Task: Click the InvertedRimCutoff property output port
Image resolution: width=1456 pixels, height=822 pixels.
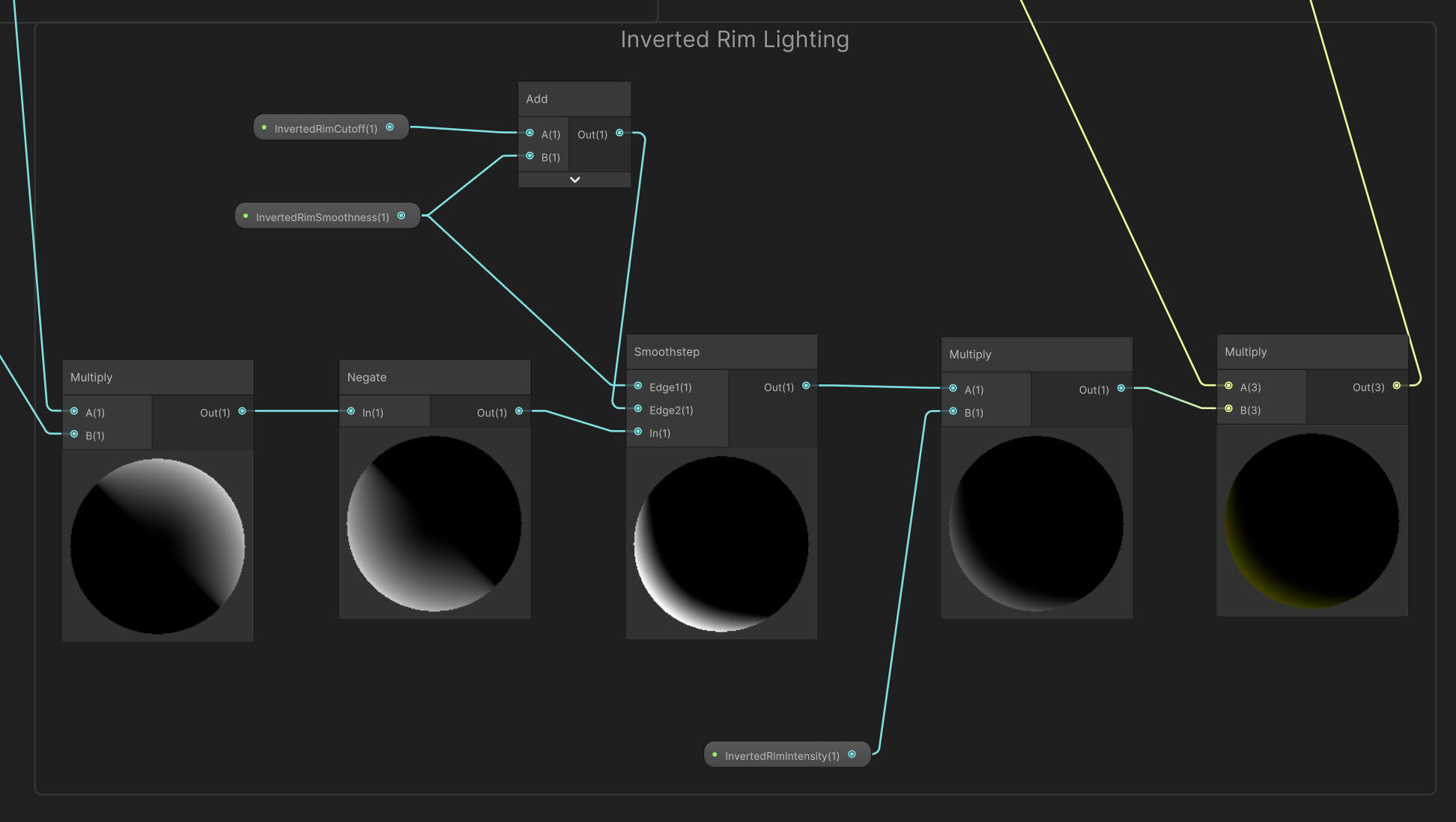Action: [389, 127]
